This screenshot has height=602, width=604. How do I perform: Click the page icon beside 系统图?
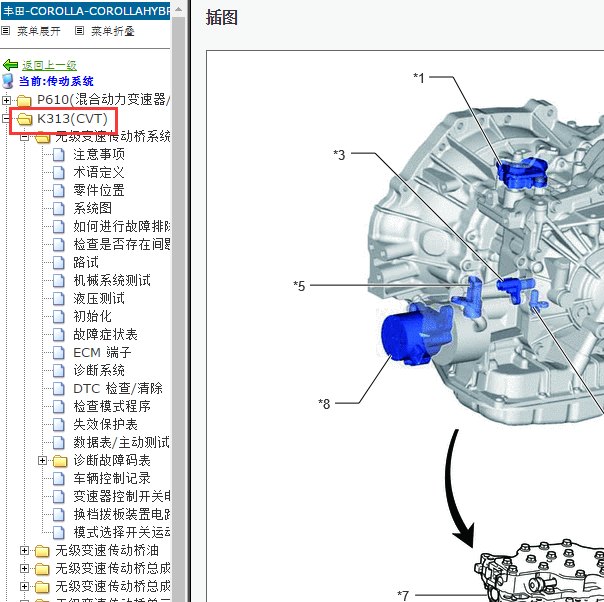[58, 208]
